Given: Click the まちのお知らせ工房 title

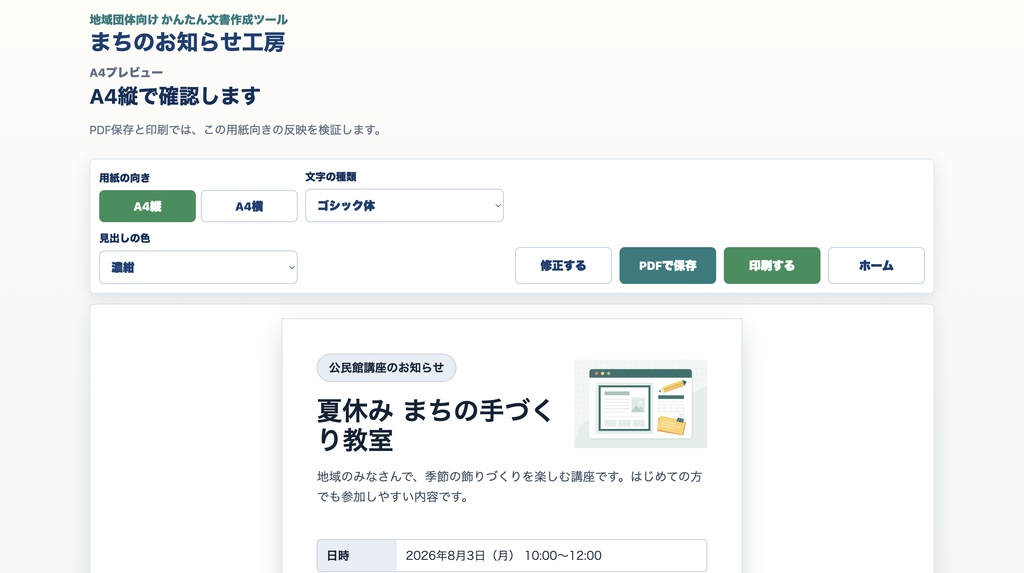Looking at the screenshot, I should pos(187,42).
